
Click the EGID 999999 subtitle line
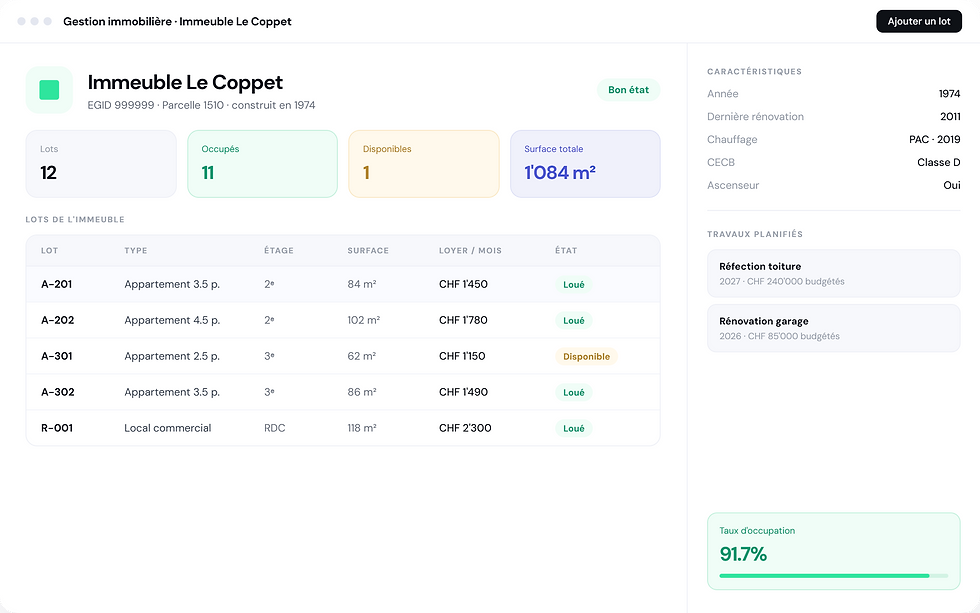tap(201, 106)
